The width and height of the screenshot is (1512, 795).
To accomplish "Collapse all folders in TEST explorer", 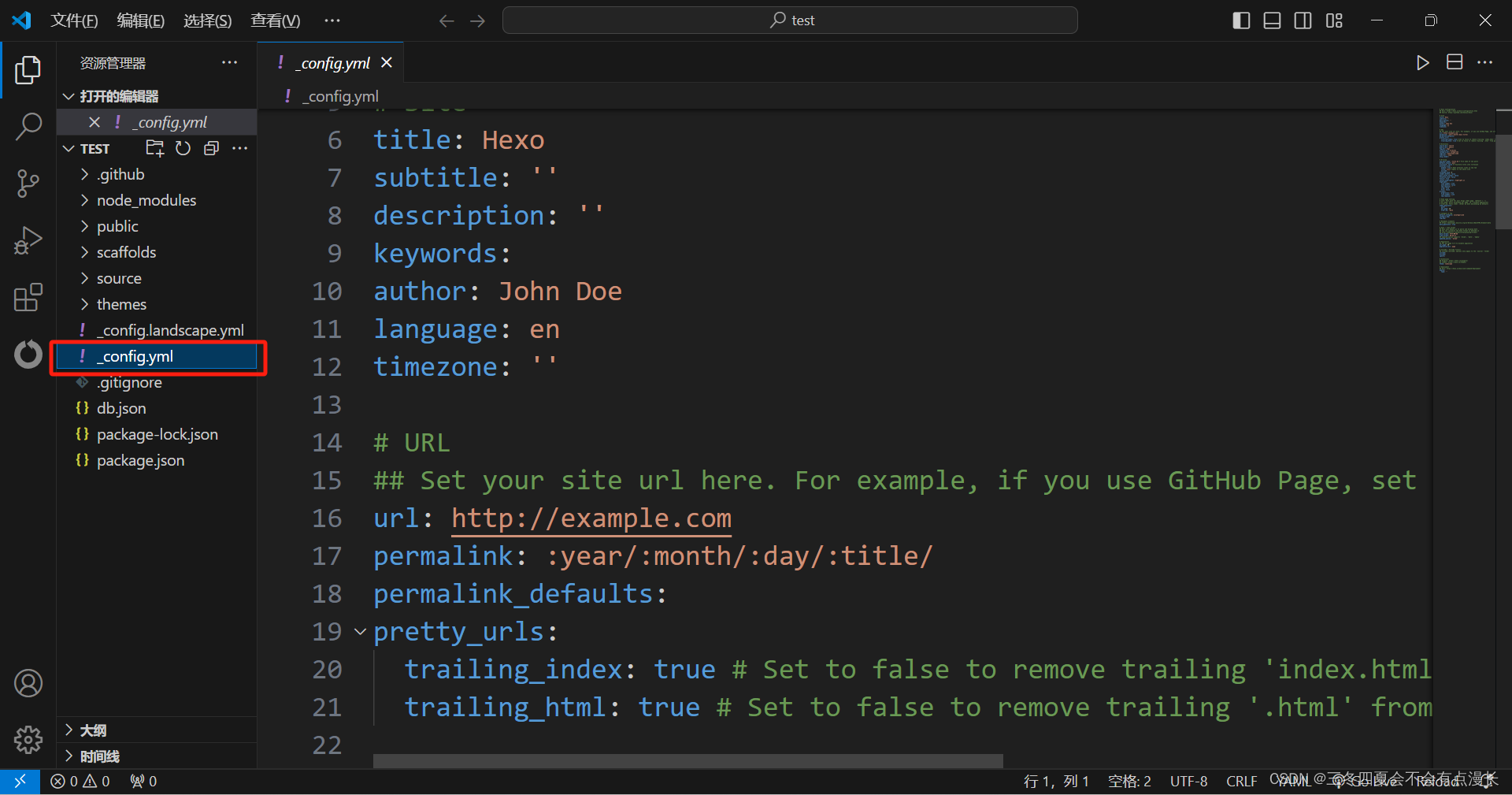I will click(211, 148).
